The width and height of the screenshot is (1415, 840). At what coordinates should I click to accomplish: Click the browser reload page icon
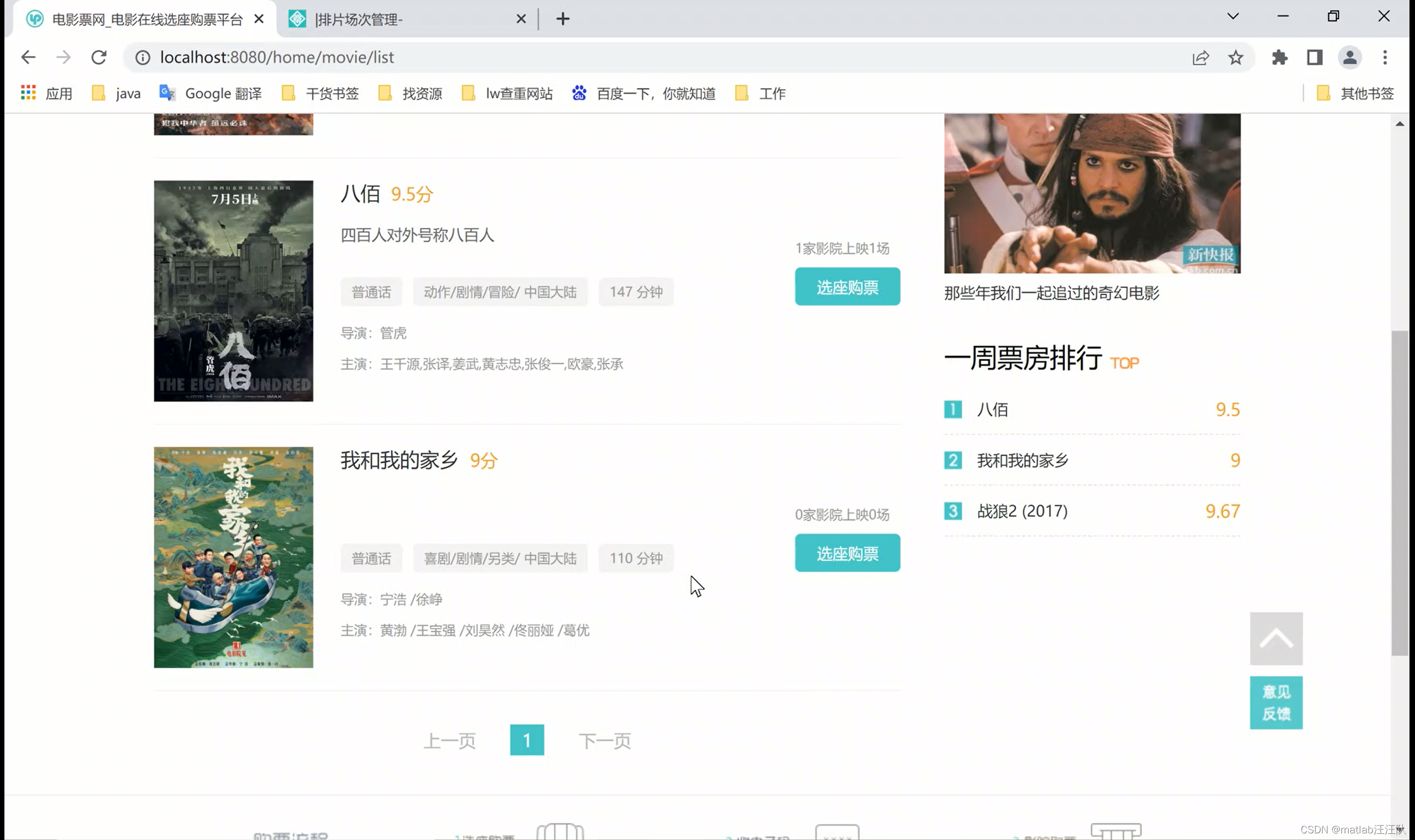[x=99, y=57]
